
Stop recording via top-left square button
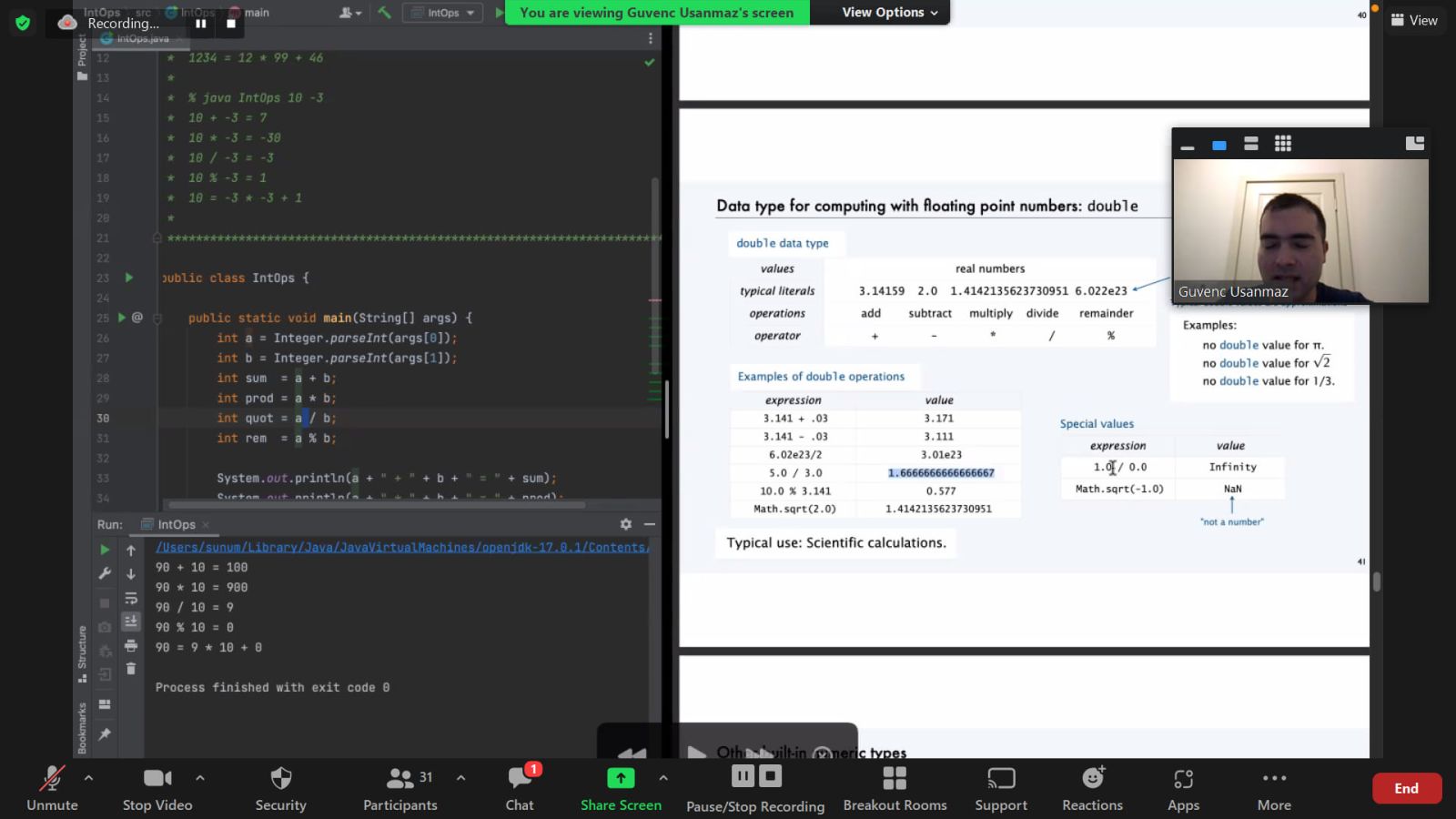pyautogui.click(x=231, y=24)
